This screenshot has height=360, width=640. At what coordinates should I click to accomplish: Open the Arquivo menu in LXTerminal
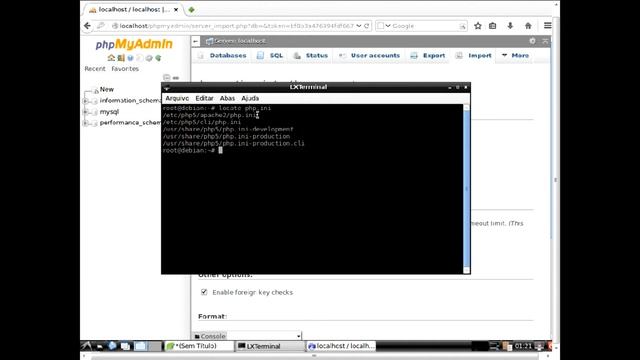177,98
